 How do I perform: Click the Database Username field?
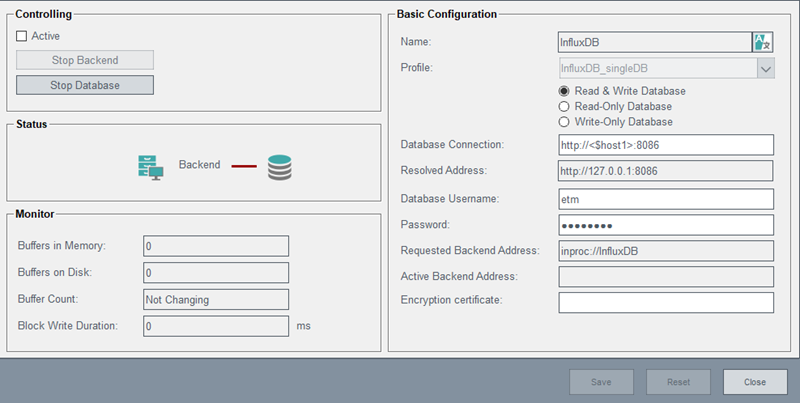click(x=666, y=199)
